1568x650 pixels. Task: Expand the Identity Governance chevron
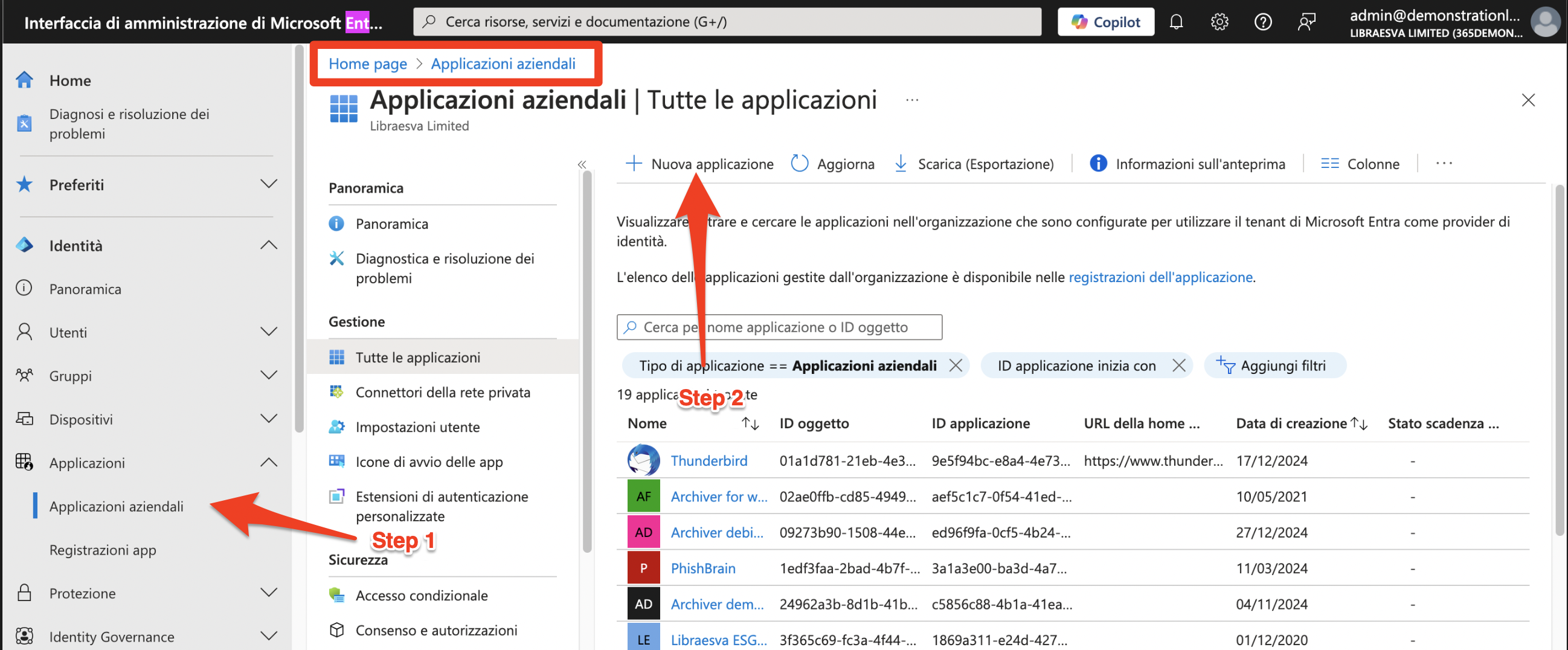tap(268, 636)
